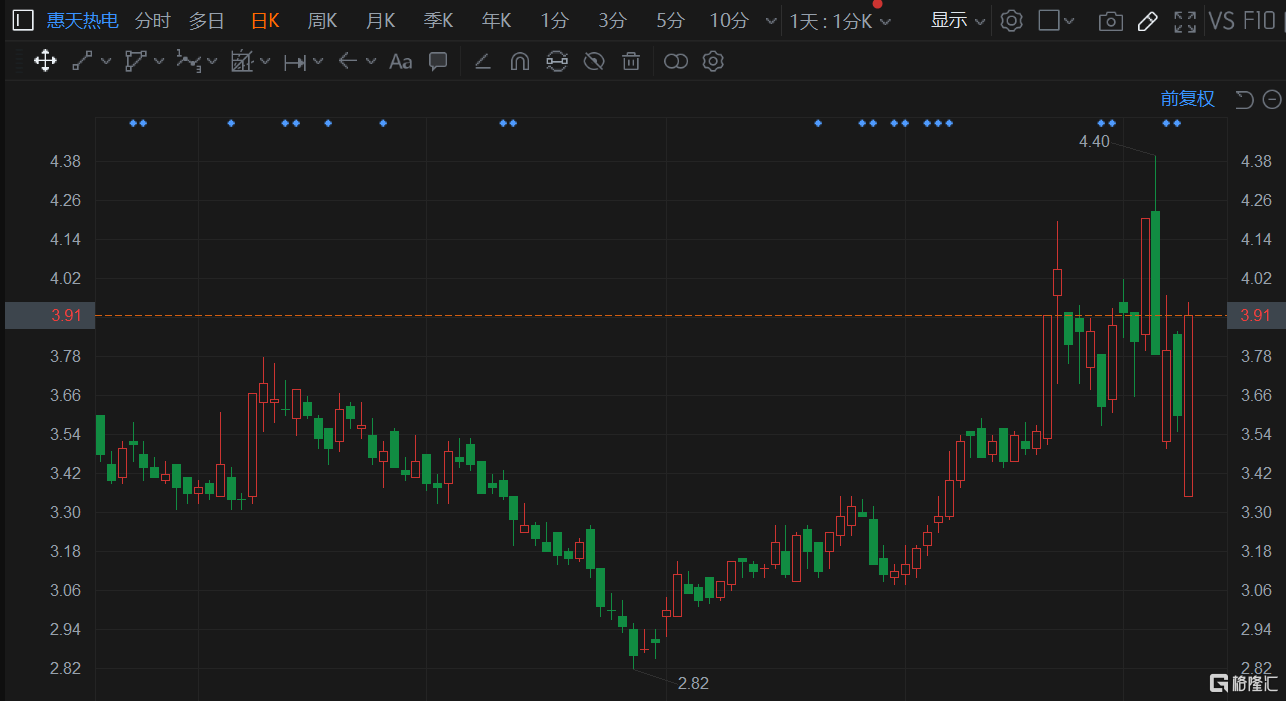
Task: Select the trend chart measurement tool
Action: (x=242, y=62)
